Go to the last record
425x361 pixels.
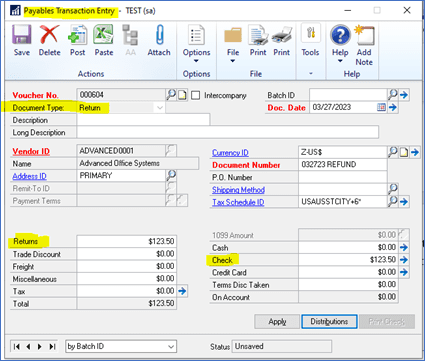click(52, 347)
